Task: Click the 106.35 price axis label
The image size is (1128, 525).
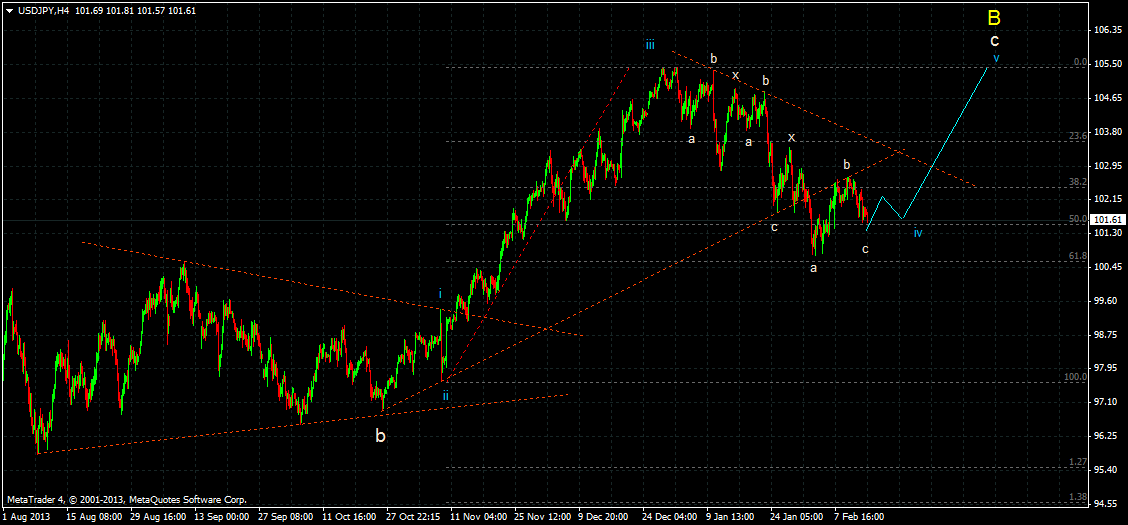Action: coord(1108,30)
